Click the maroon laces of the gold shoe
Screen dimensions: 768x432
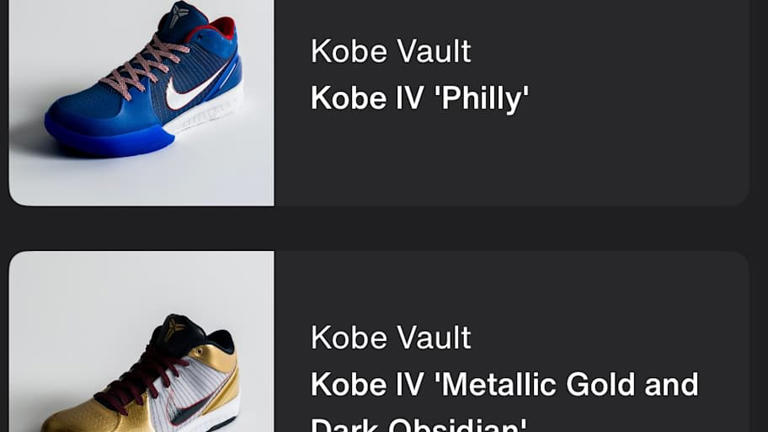point(140,382)
